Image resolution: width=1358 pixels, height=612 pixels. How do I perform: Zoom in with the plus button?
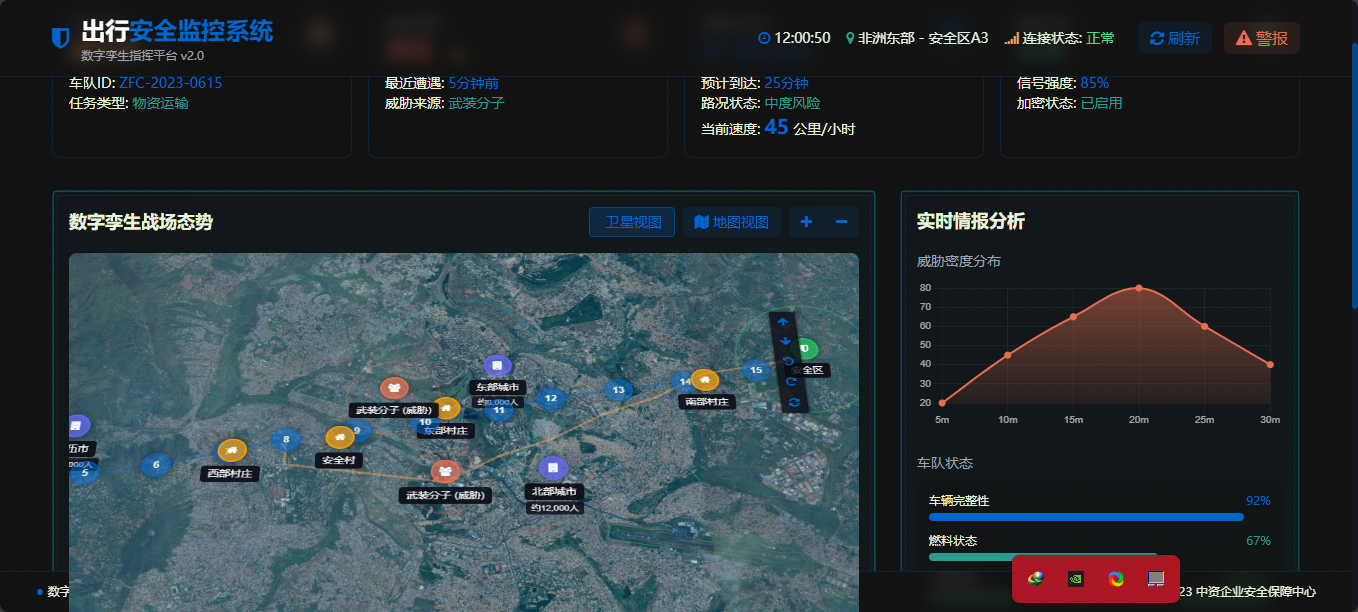[806, 222]
